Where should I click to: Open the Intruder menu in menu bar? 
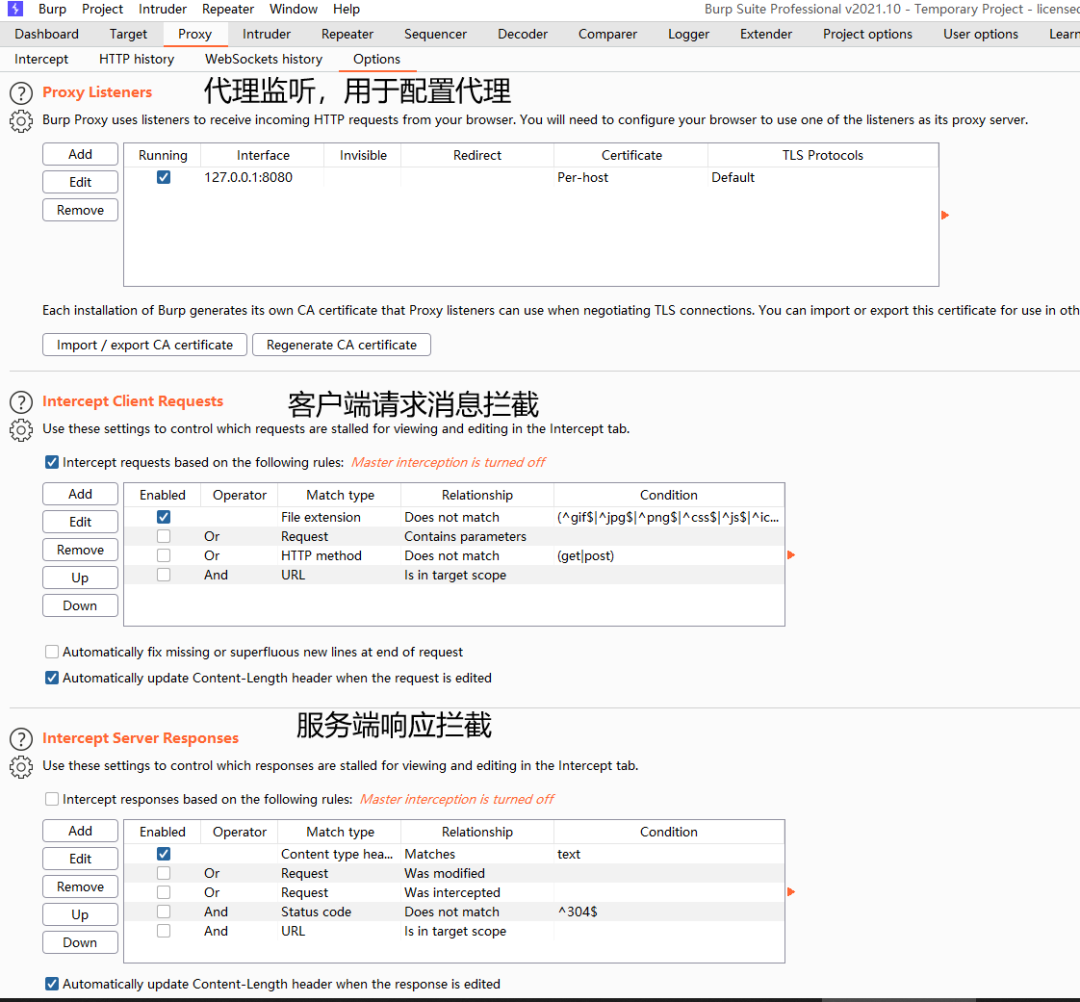163,9
